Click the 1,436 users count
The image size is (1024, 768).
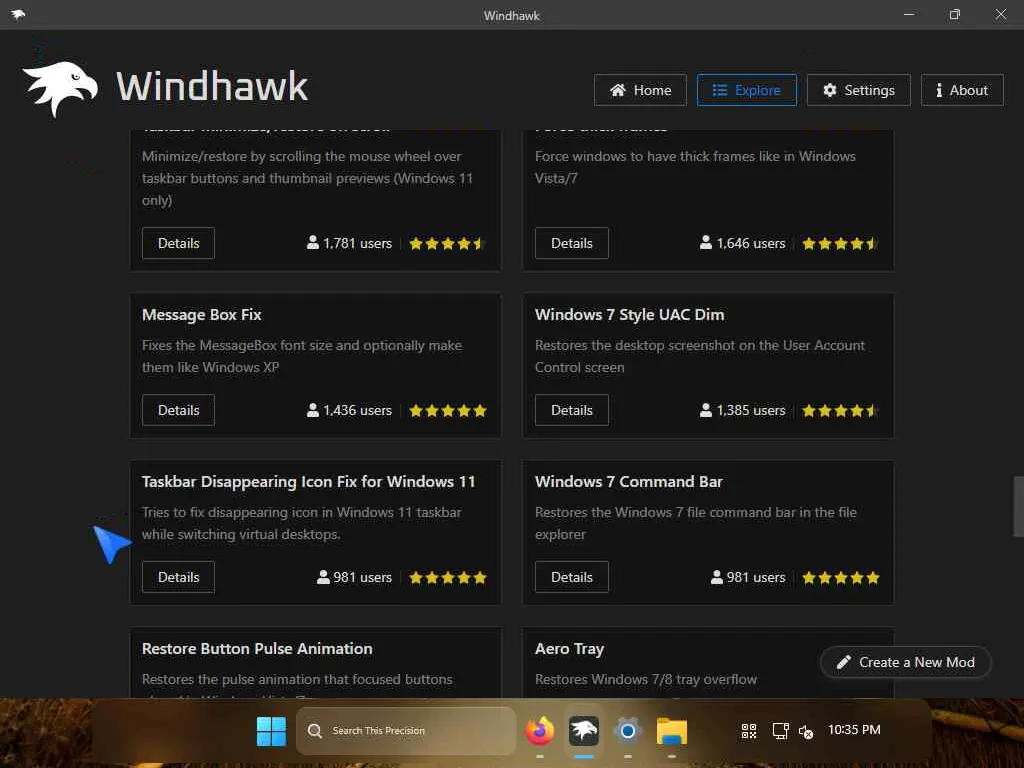point(349,411)
